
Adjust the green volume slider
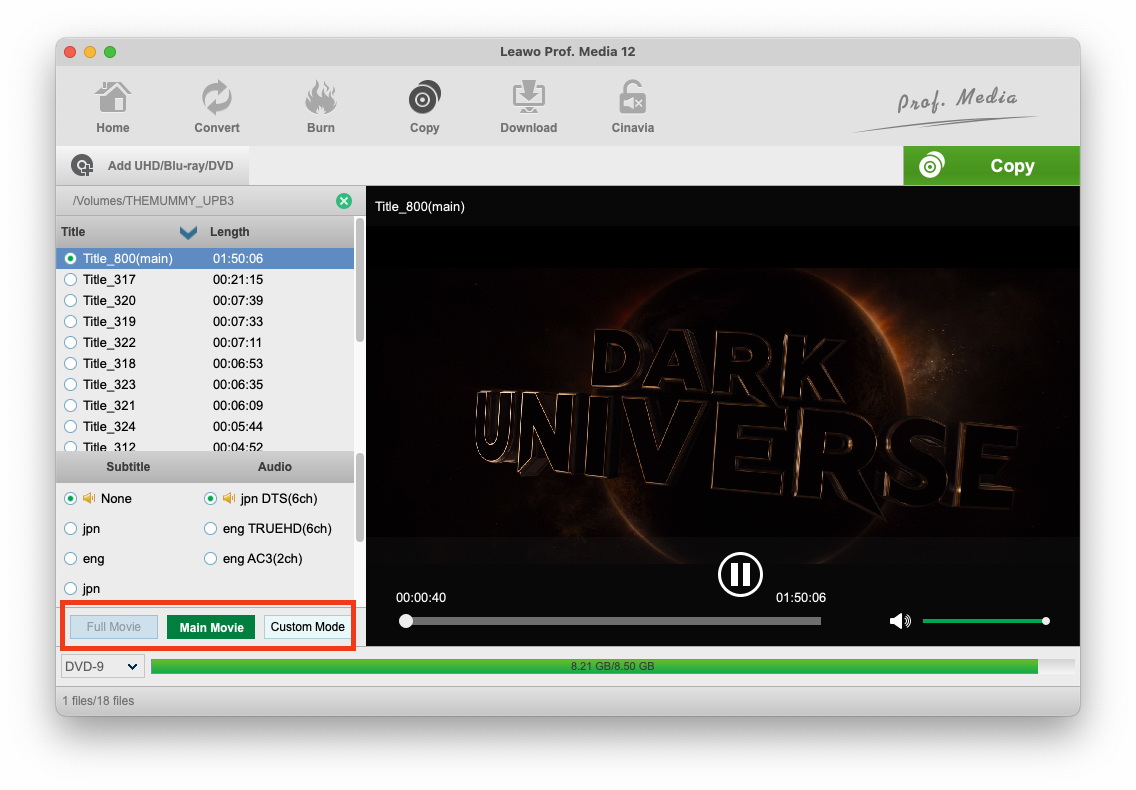point(986,621)
